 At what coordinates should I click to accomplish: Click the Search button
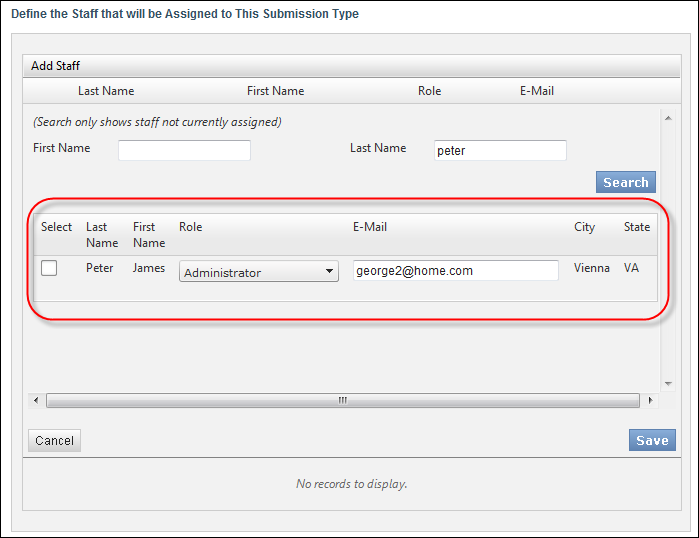click(625, 182)
